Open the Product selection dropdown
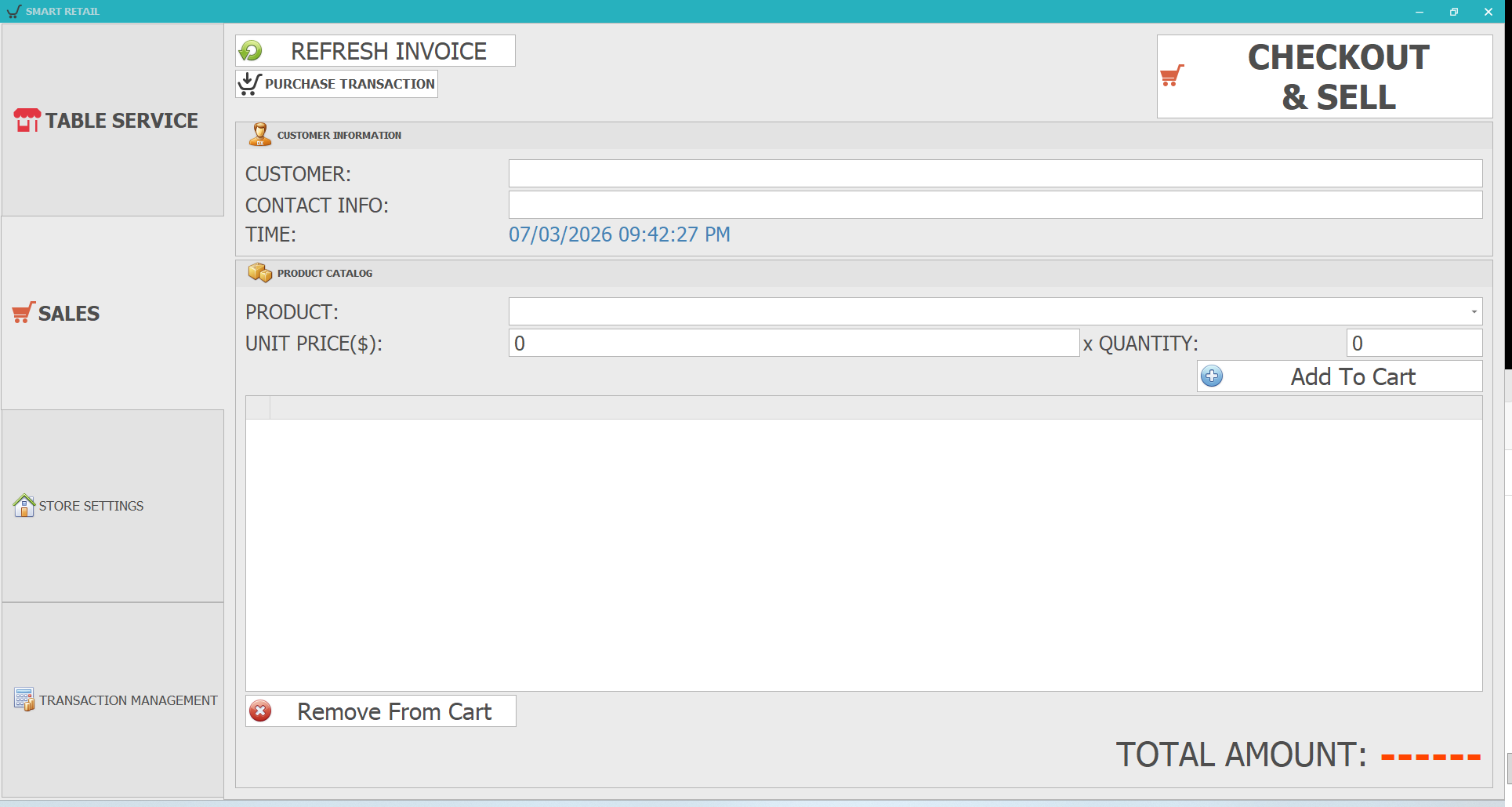Image resolution: width=1512 pixels, height=807 pixels. coord(1474,311)
